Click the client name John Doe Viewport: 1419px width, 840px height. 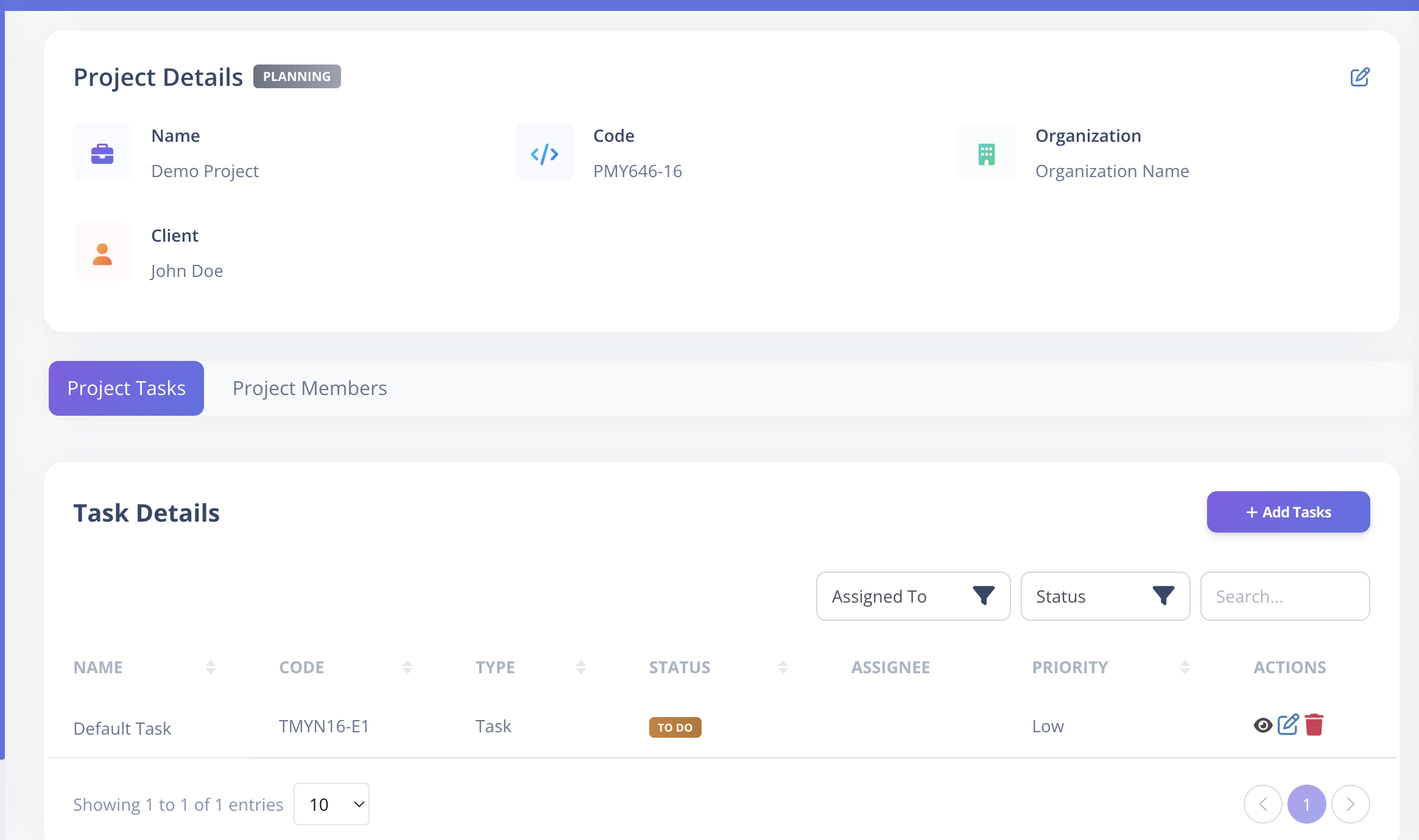click(x=187, y=271)
